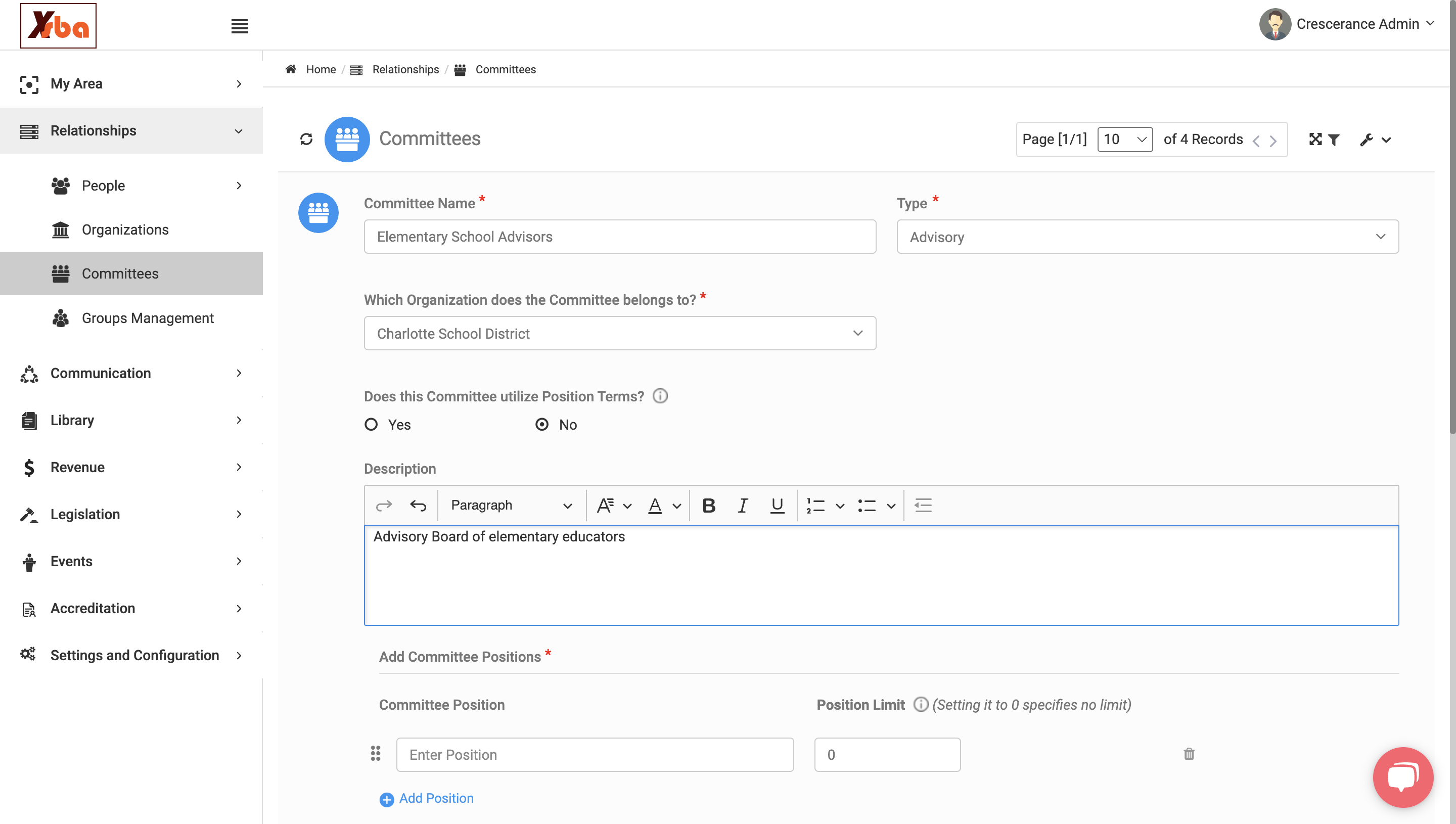Click the position row drag handle
The image size is (1456, 824).
(x=375, y=753)
